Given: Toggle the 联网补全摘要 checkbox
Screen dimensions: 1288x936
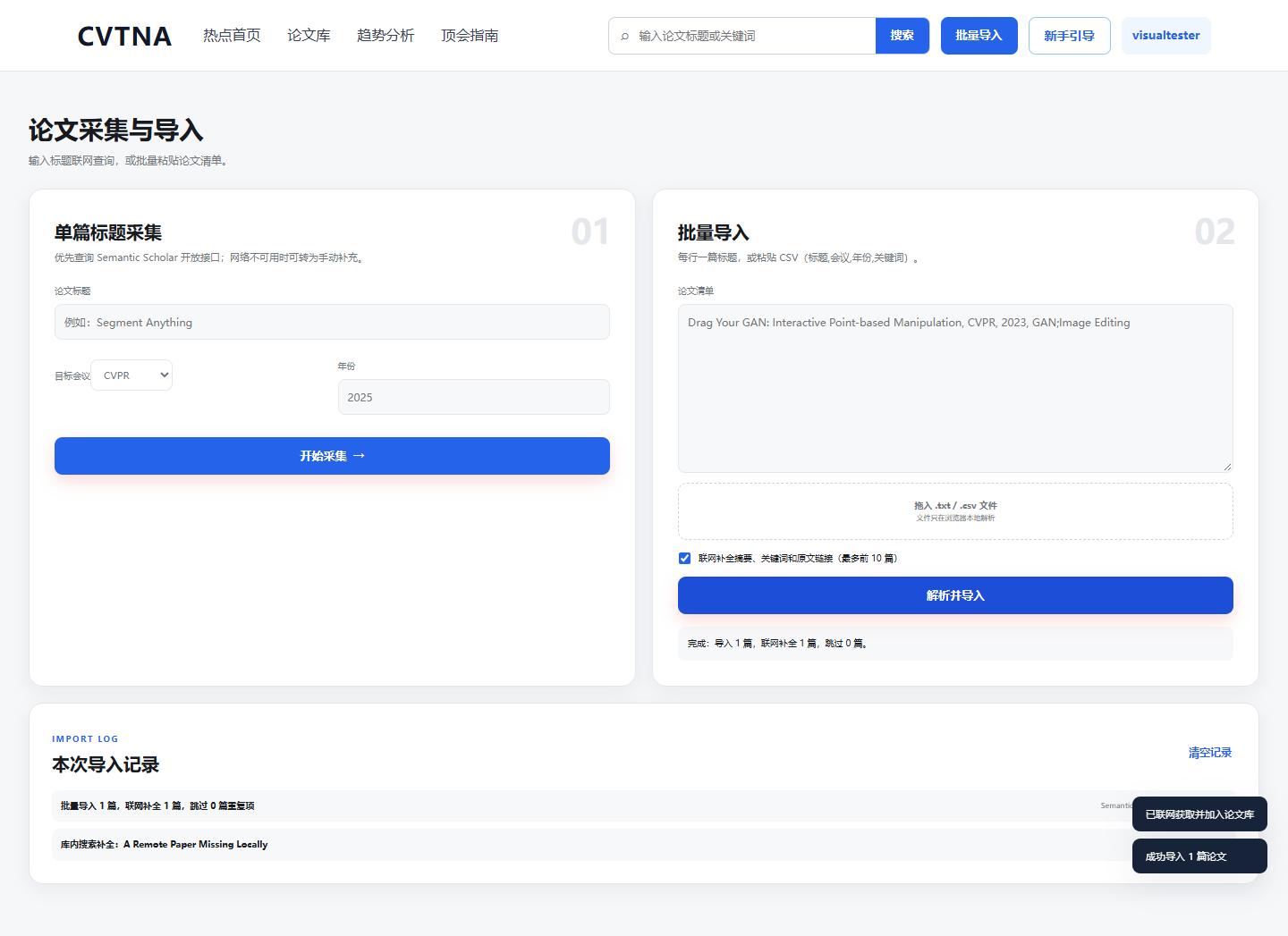Looking at the screenshot, I should click(x=684, y=558).
